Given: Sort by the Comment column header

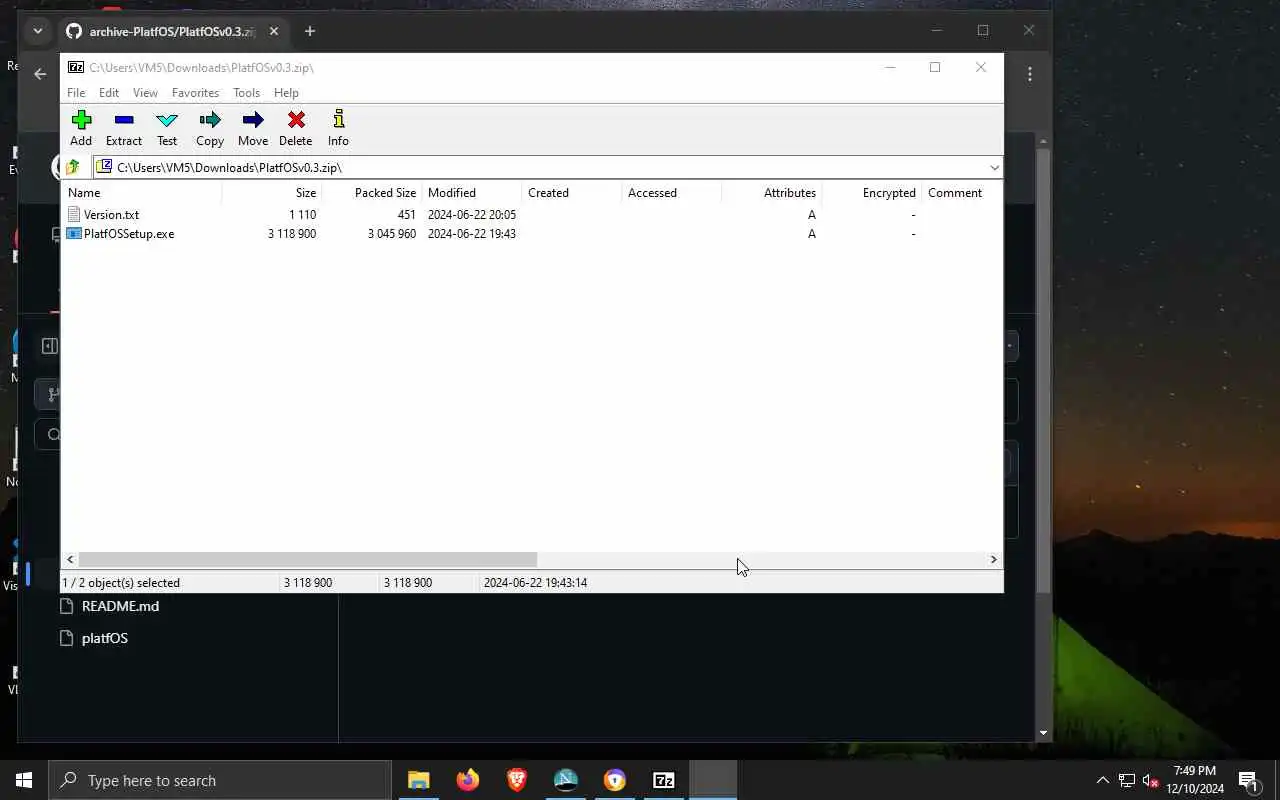Looking at the screenshot, I should [x=961, y=193].
